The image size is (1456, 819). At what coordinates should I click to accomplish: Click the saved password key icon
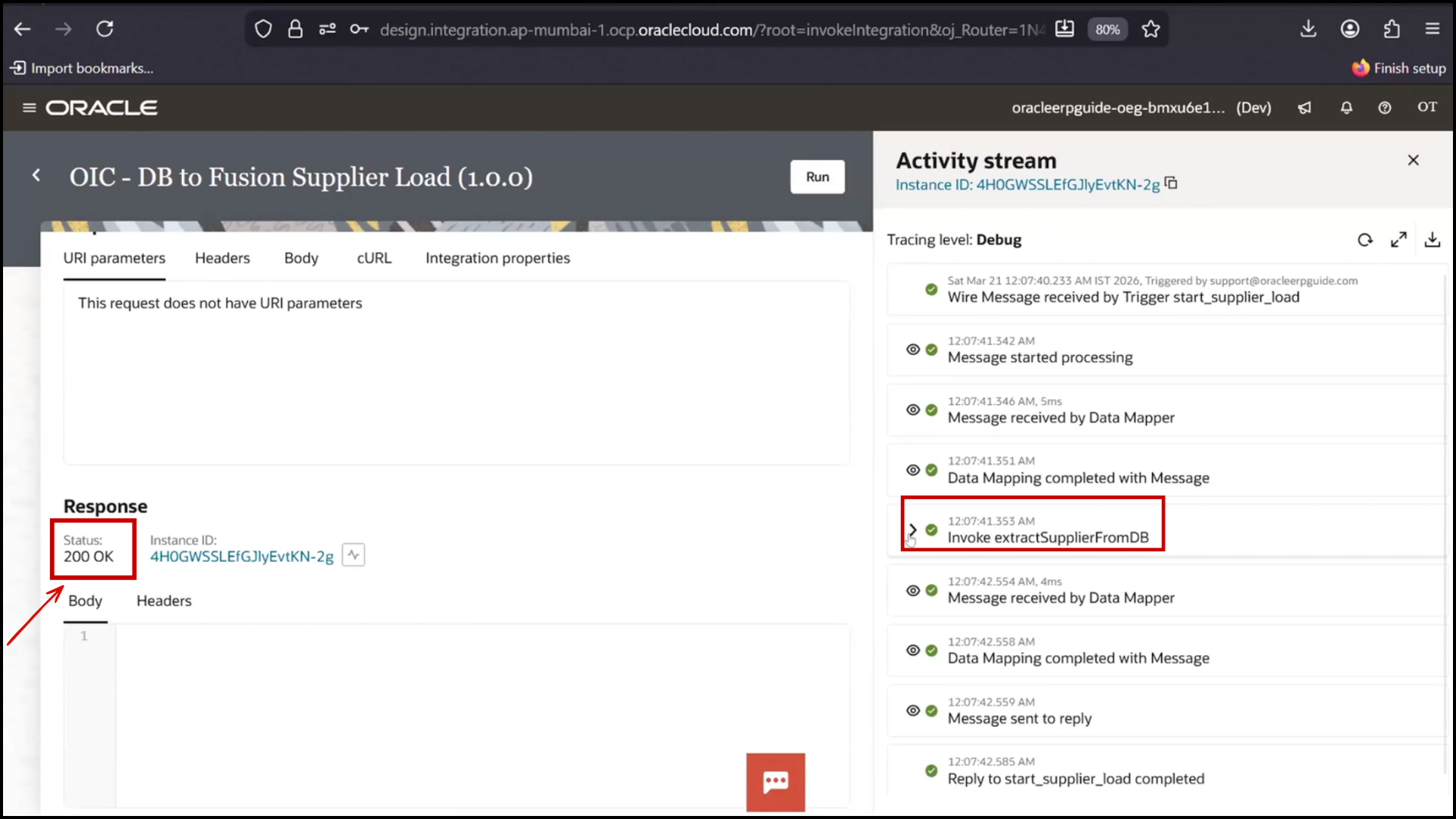[x=359, y=30]
